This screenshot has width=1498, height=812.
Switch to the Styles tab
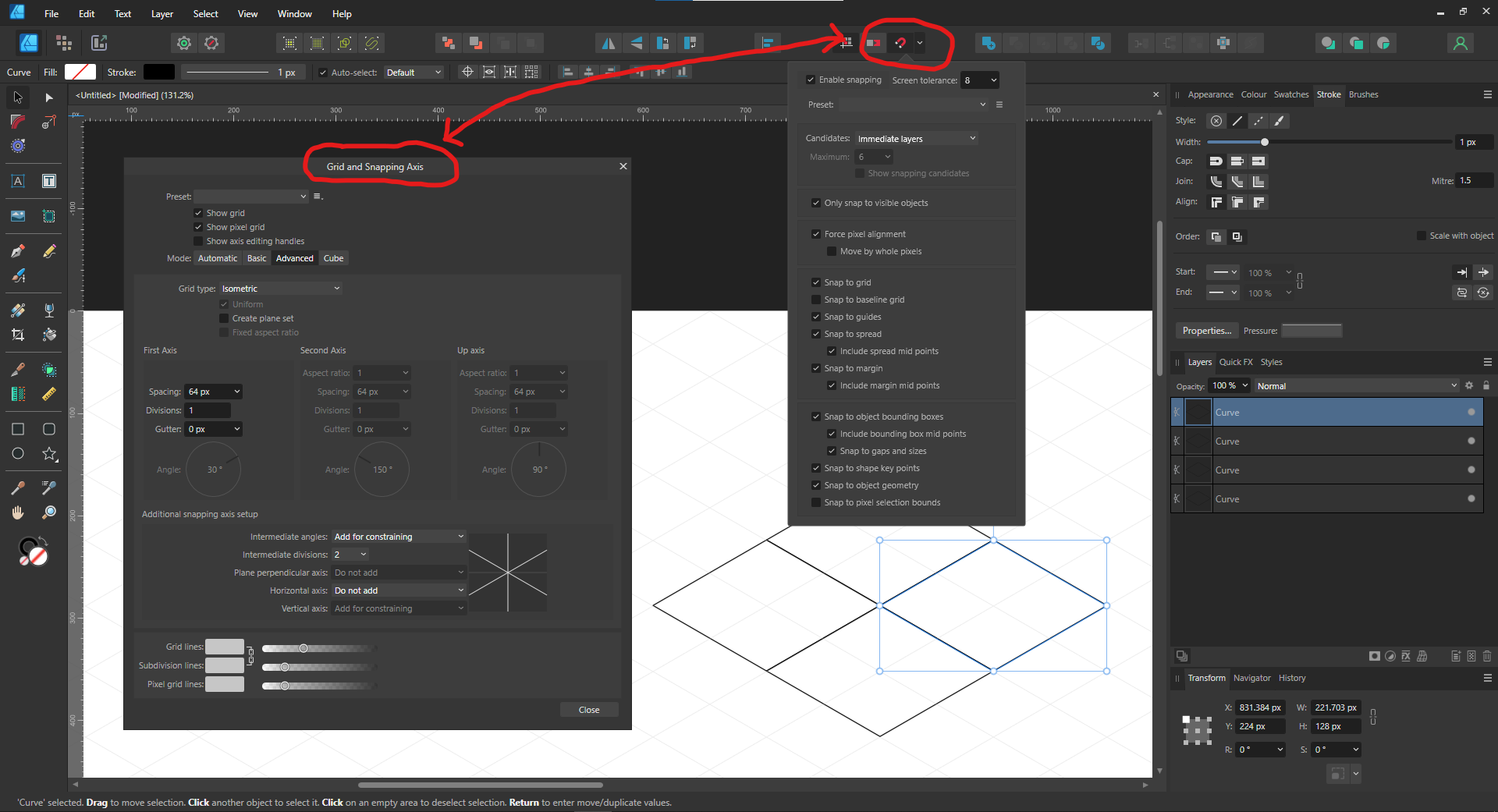tap(1271, 362)
